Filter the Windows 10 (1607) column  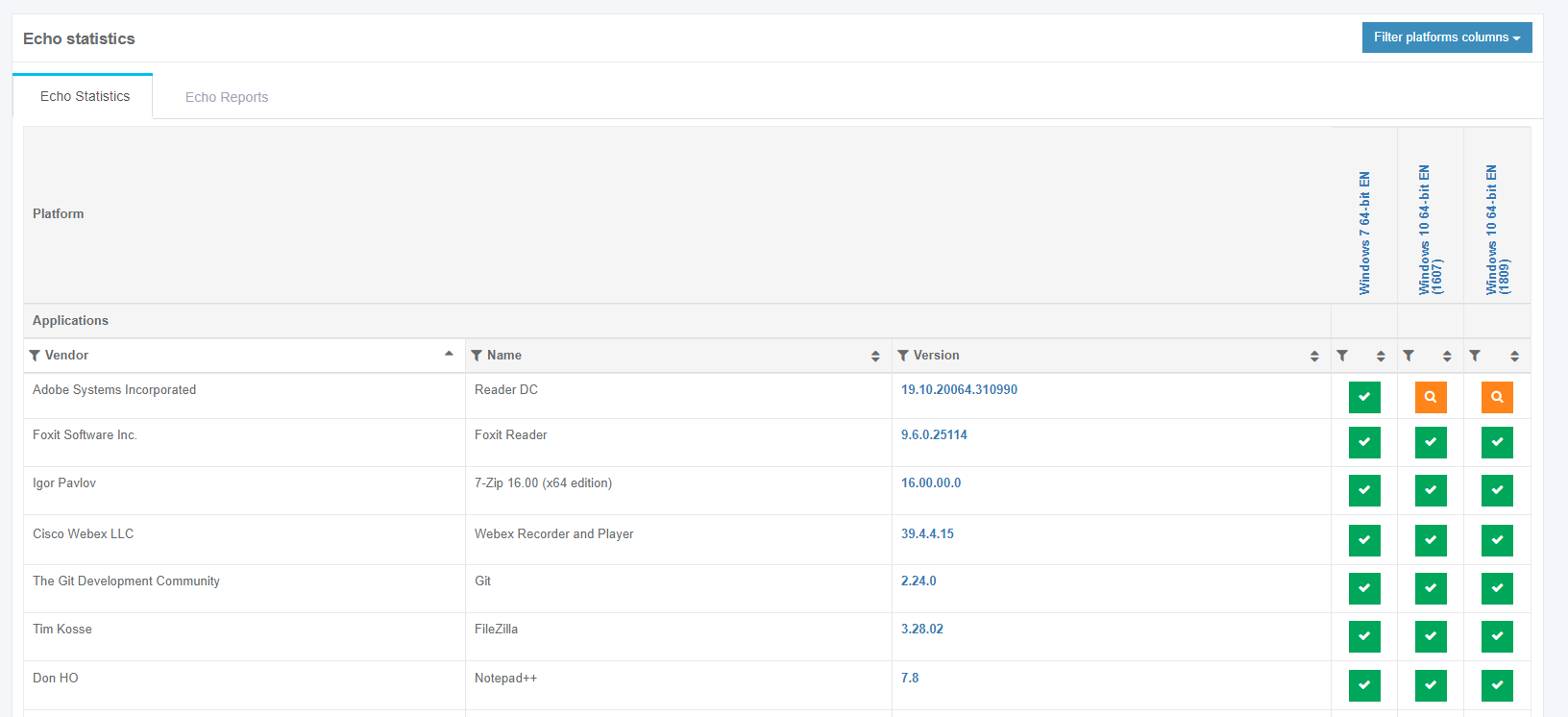(1409, 356)
